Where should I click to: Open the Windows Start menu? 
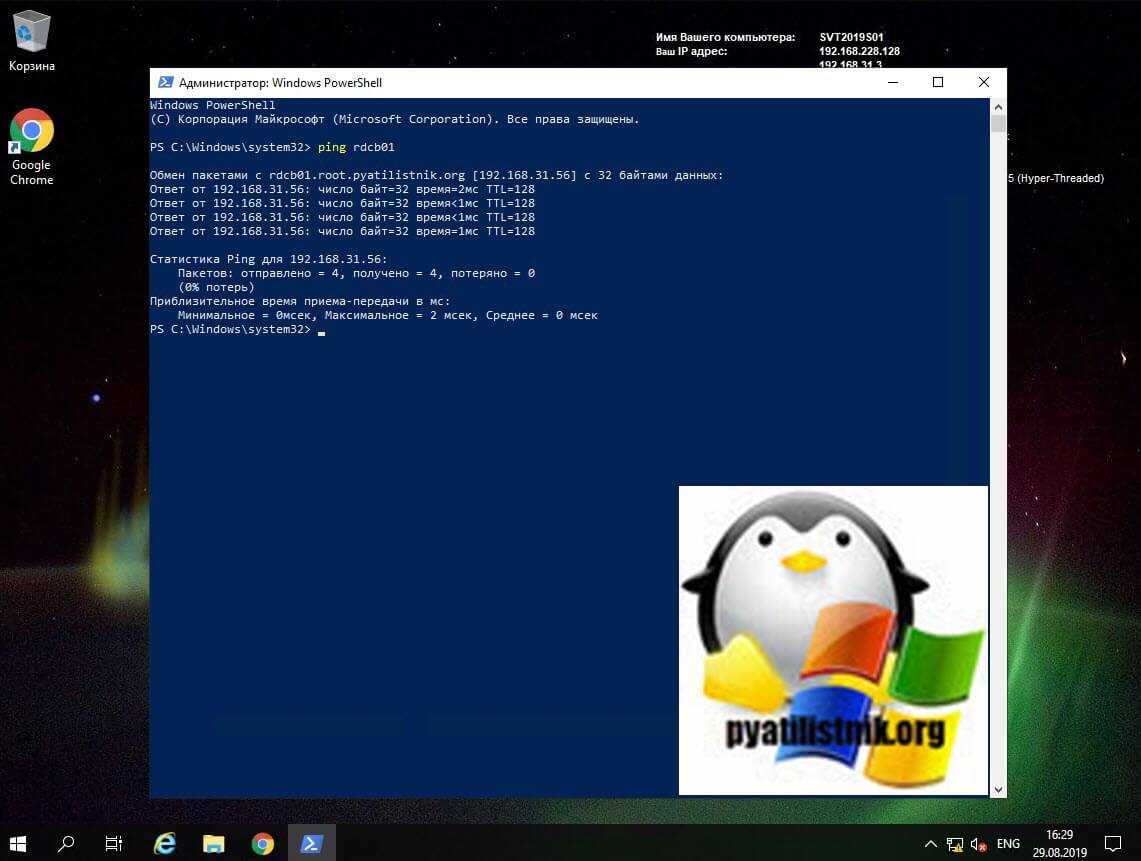[18, 844]
